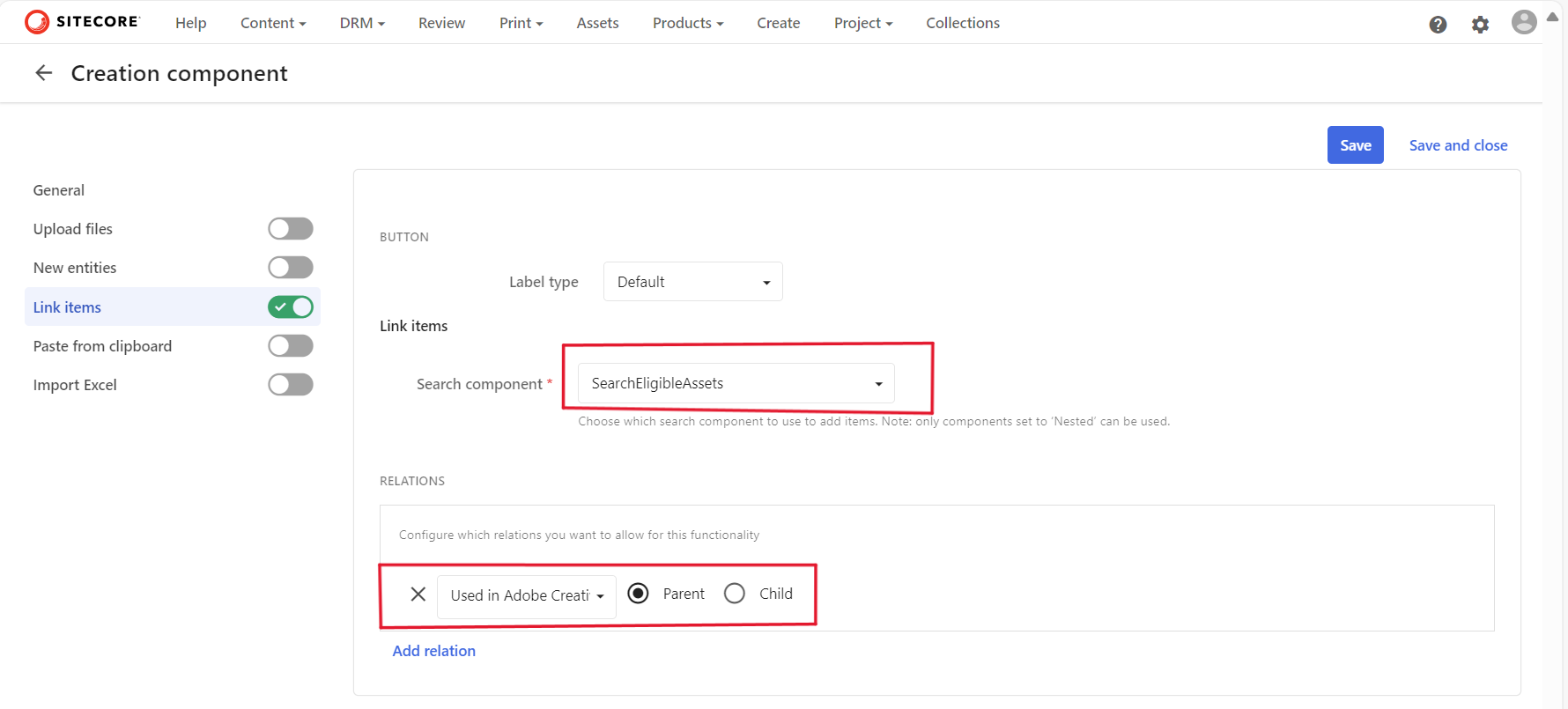1568x709 pixels.
Task: Open the user profile avatar icon
Action: tap(1523, 22)
